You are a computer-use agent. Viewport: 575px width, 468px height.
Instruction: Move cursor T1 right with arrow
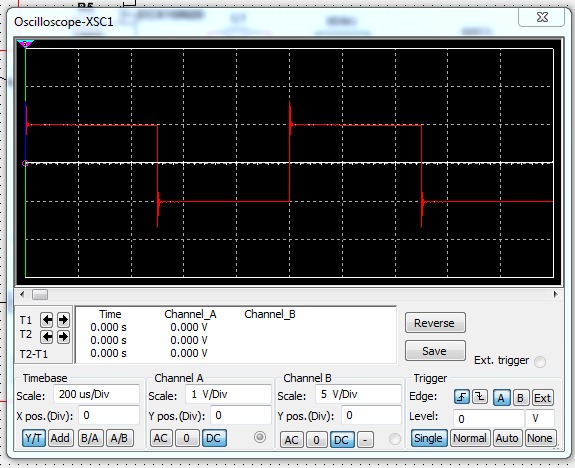click(63, 320)
